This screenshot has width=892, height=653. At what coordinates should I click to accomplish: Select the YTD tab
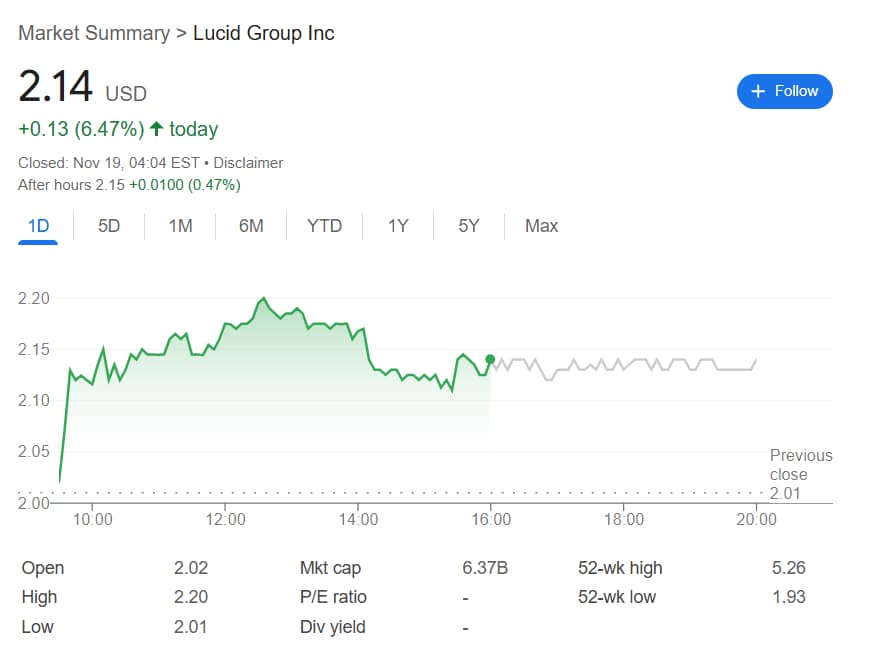coord(324,226)
